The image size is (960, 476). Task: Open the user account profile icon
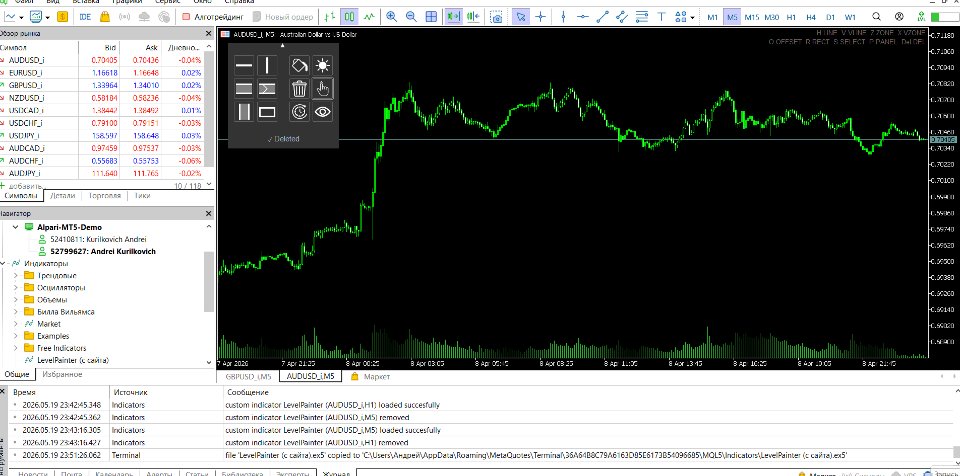click(899, 17)
